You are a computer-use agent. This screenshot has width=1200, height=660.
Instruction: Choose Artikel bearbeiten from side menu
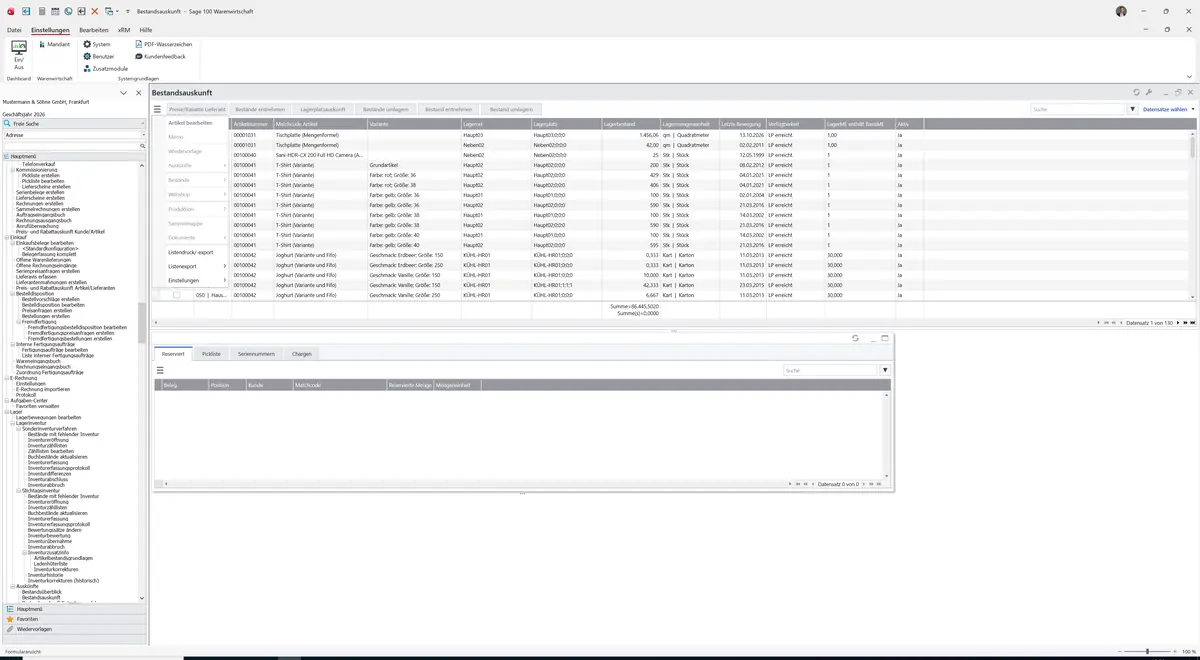tap(190, 123)
